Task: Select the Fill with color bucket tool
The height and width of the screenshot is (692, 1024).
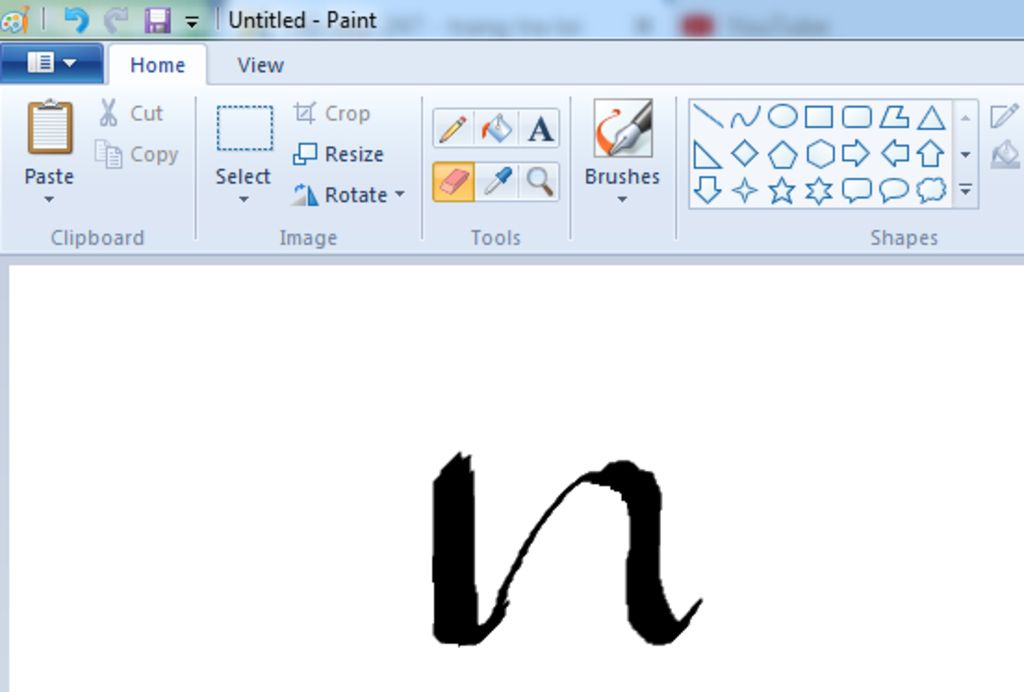Action: pyautogui.click(x=494, y=129)
